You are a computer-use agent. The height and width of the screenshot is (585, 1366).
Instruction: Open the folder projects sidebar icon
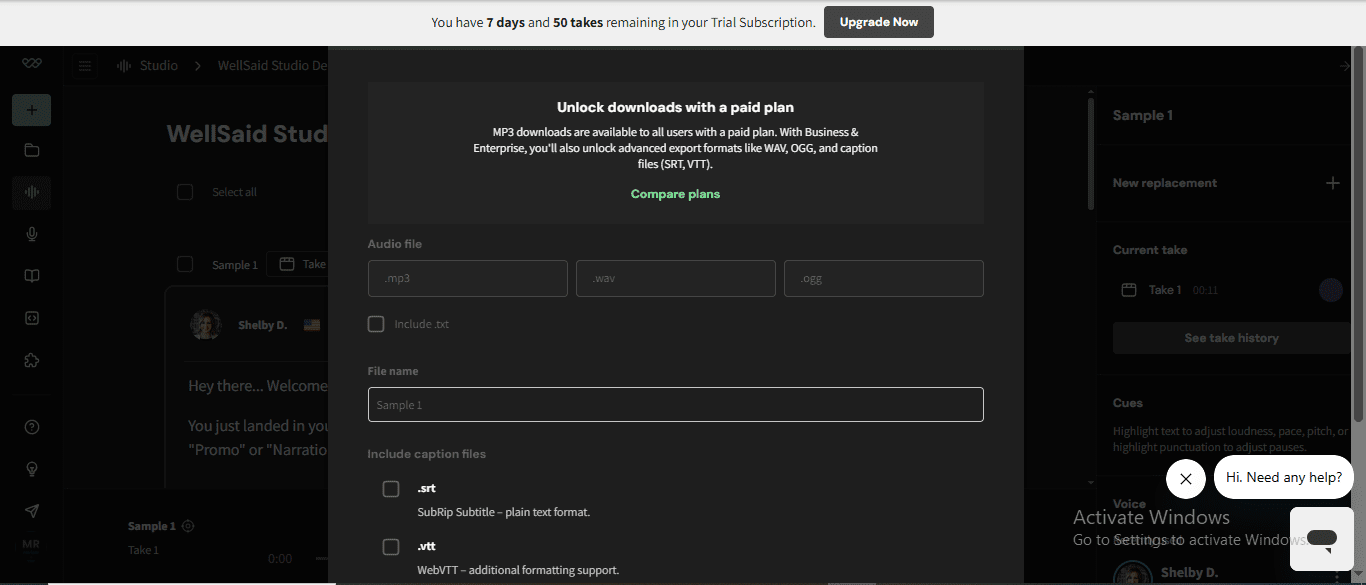(x=32, y=150)
